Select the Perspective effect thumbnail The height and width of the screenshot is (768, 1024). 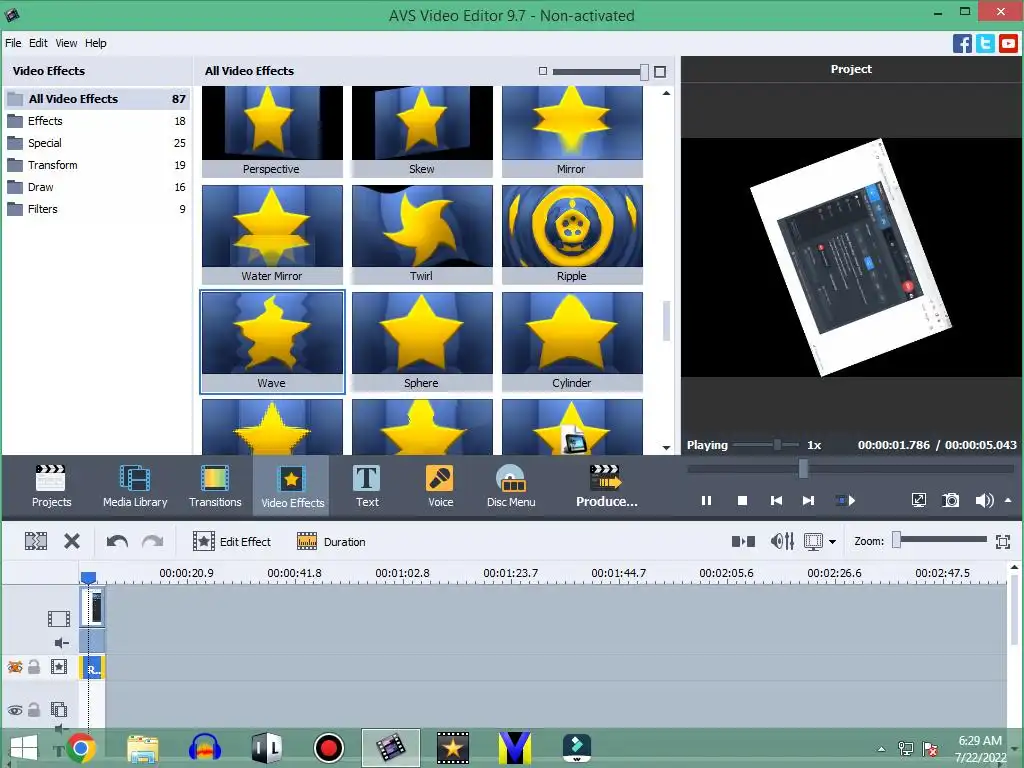pos(272,131)
